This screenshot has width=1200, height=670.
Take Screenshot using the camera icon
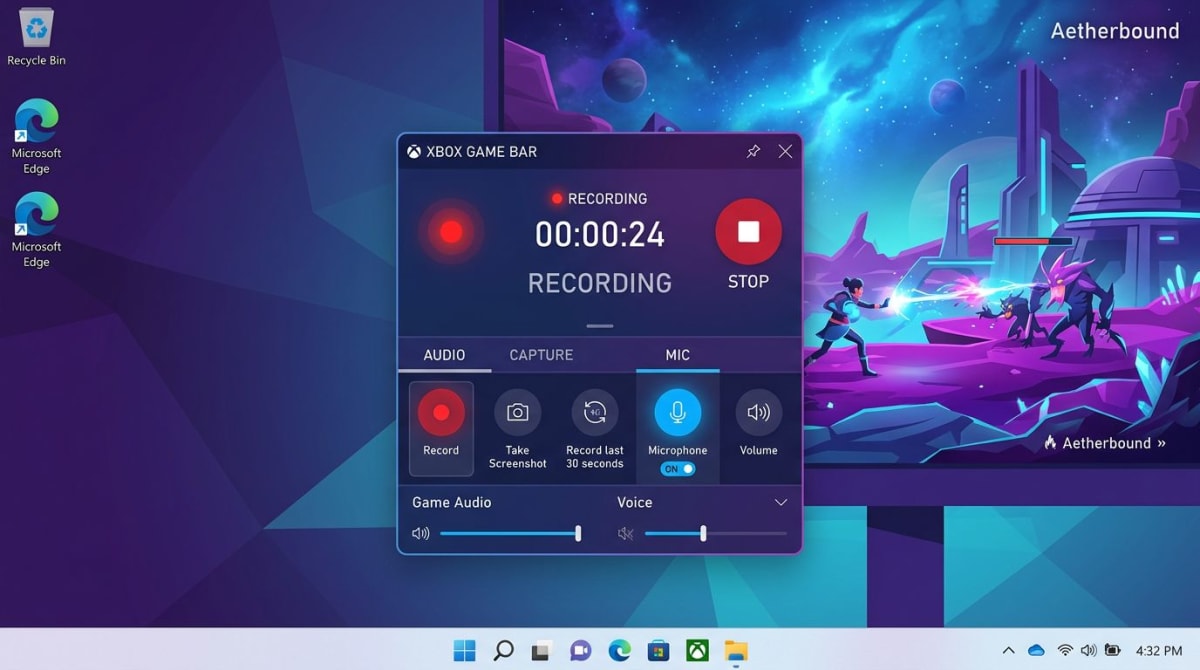tap(517, 412)
